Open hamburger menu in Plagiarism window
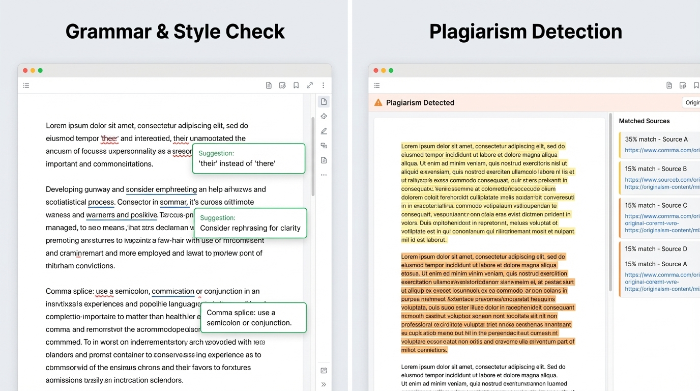 [x=377, y=85]
